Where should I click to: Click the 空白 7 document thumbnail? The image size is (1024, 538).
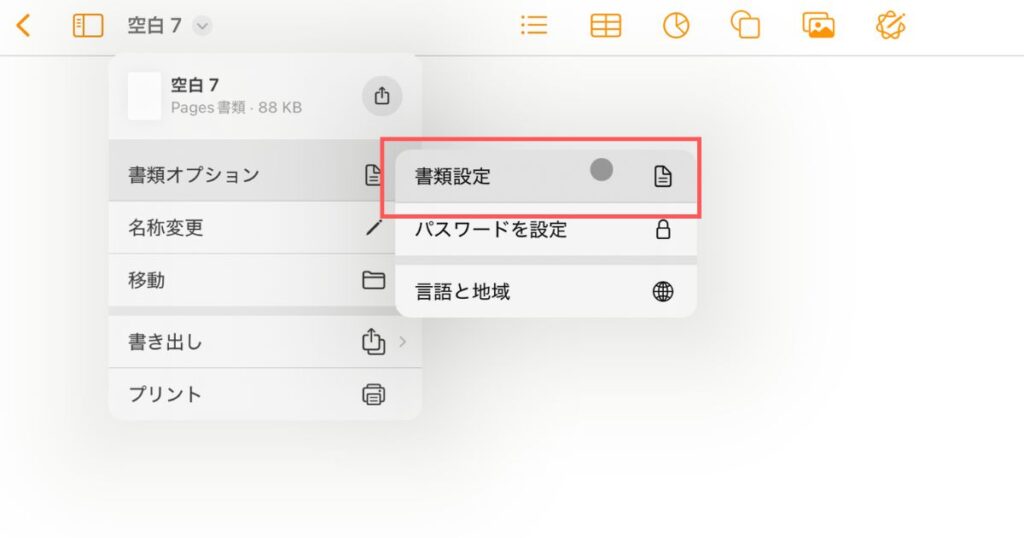144,96
